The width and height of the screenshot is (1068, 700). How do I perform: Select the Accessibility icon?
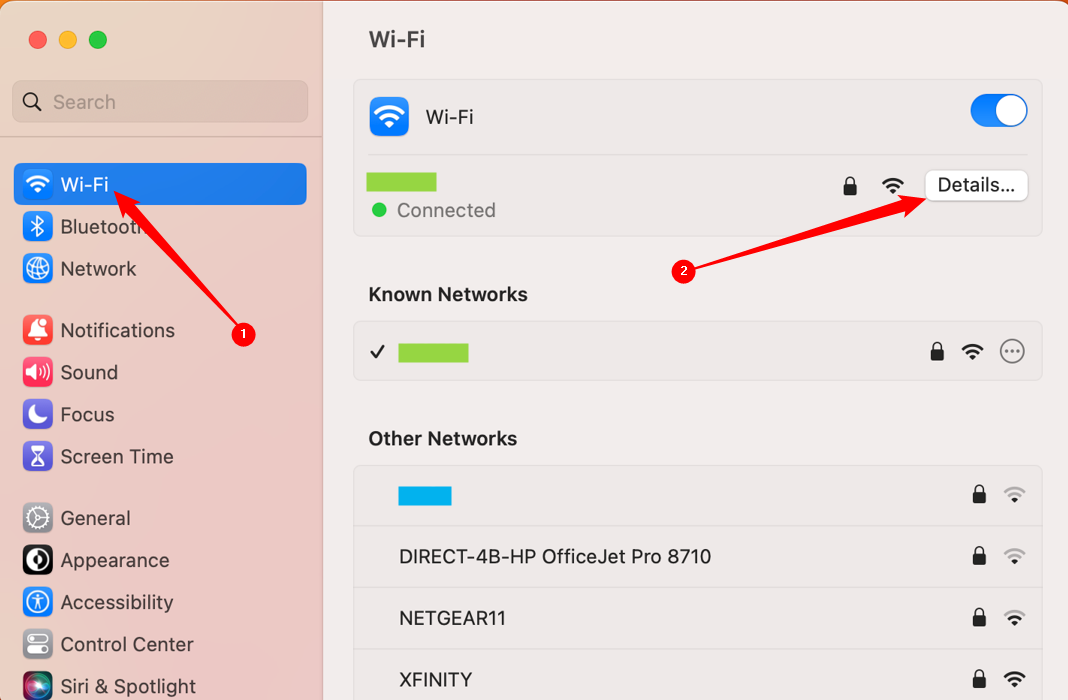pyautogui.click(x=37, y=602)
